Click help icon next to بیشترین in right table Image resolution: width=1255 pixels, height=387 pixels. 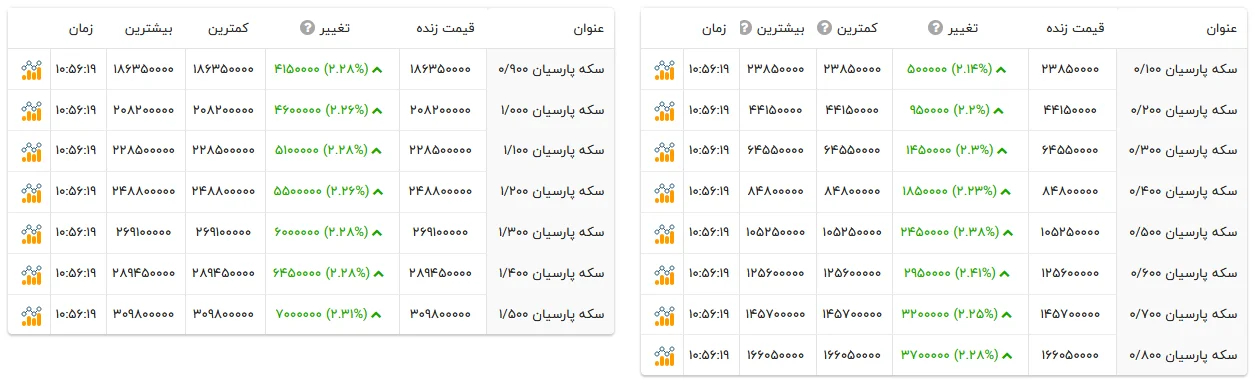[744, 28]
